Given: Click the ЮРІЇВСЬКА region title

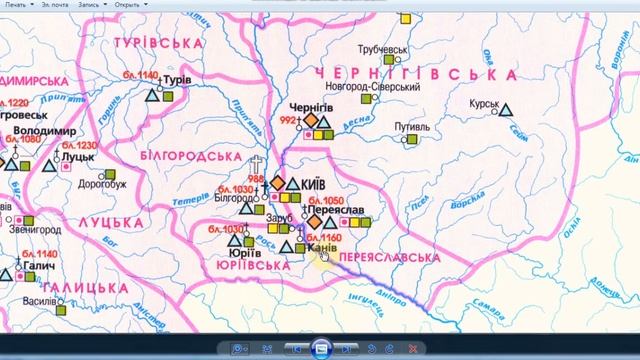Looking at the screenshot, I should pos(253,266).
